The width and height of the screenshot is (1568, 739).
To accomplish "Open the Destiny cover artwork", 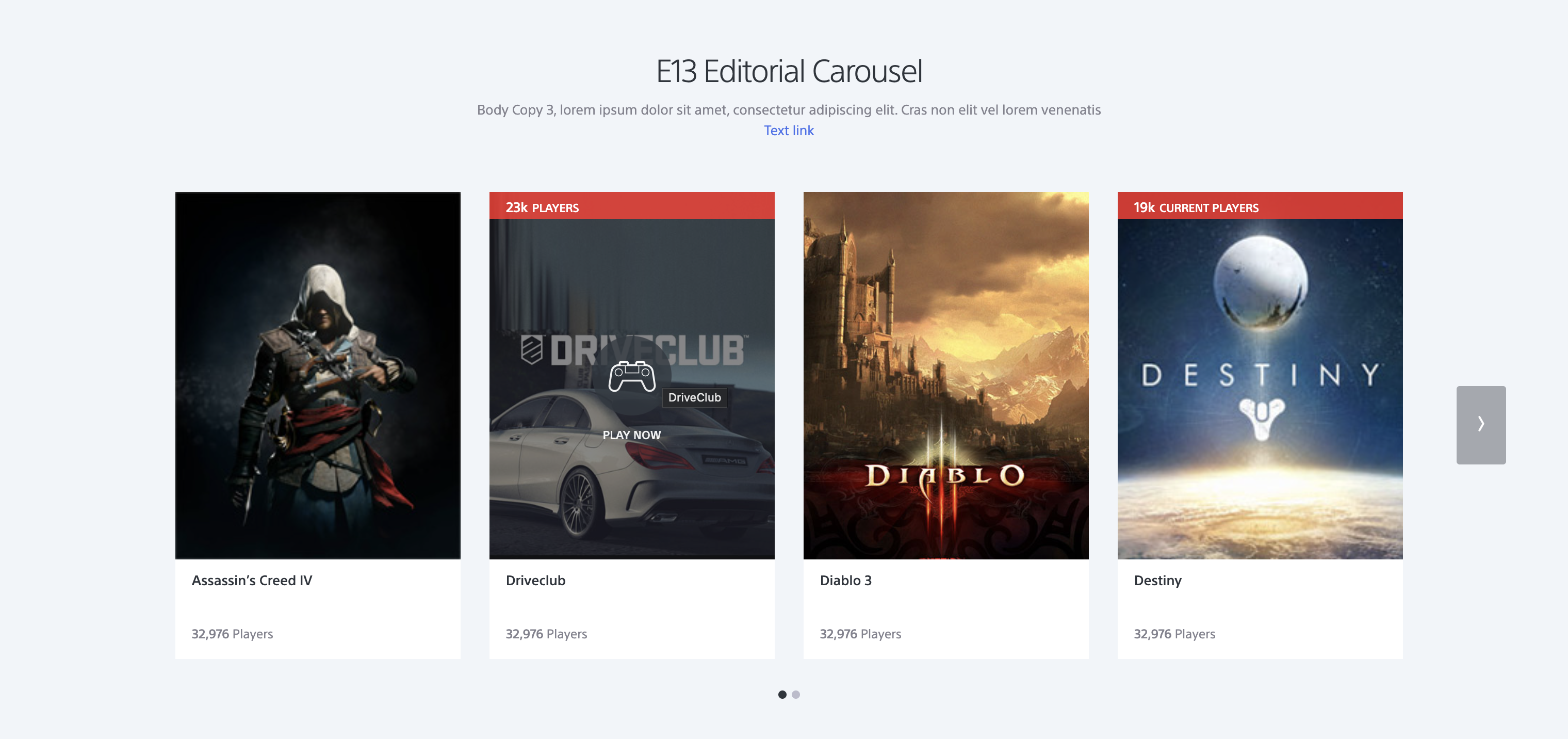I will (1260, 390).
